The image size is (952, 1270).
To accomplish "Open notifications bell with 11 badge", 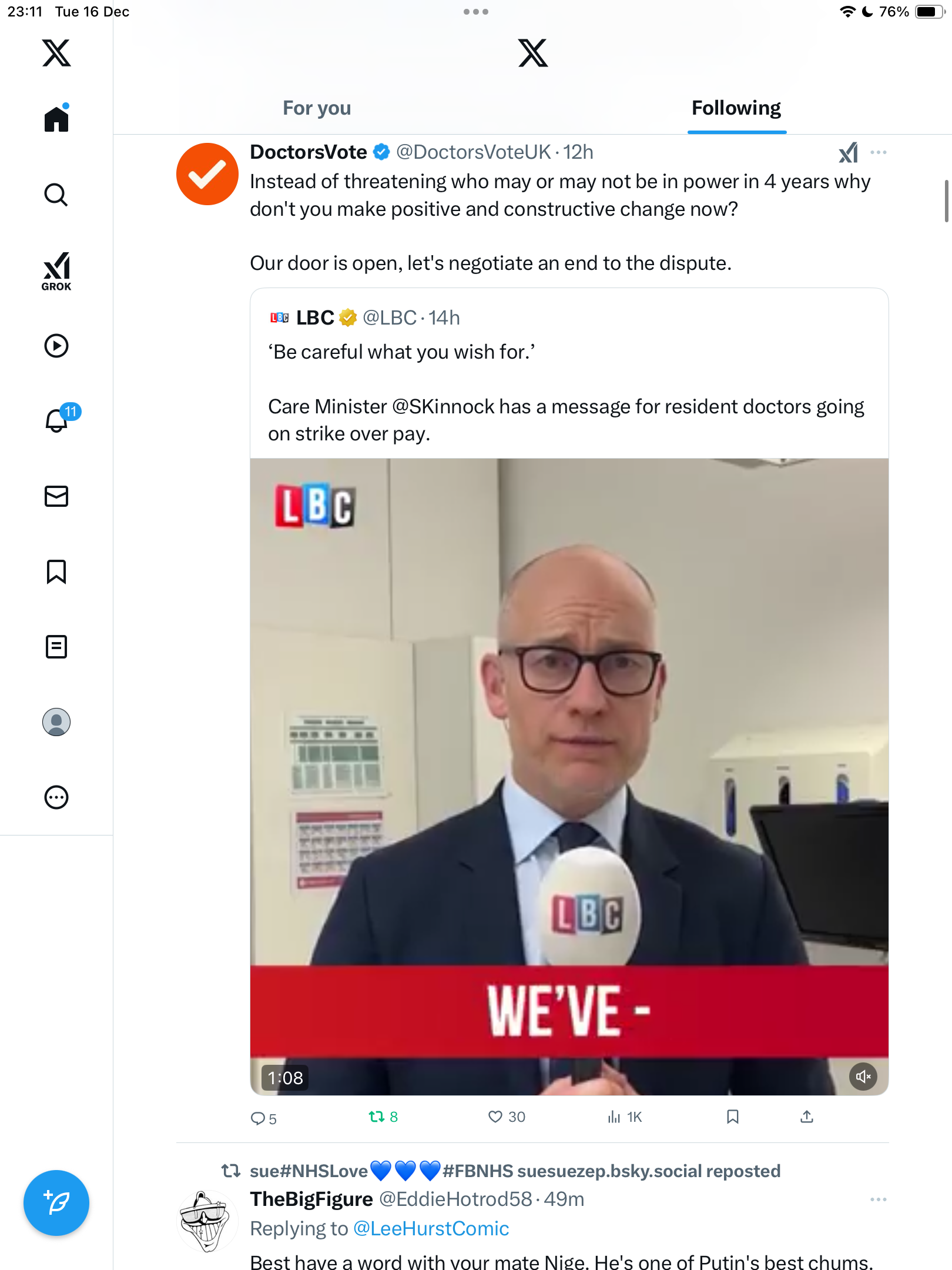I will click(59, 419).
